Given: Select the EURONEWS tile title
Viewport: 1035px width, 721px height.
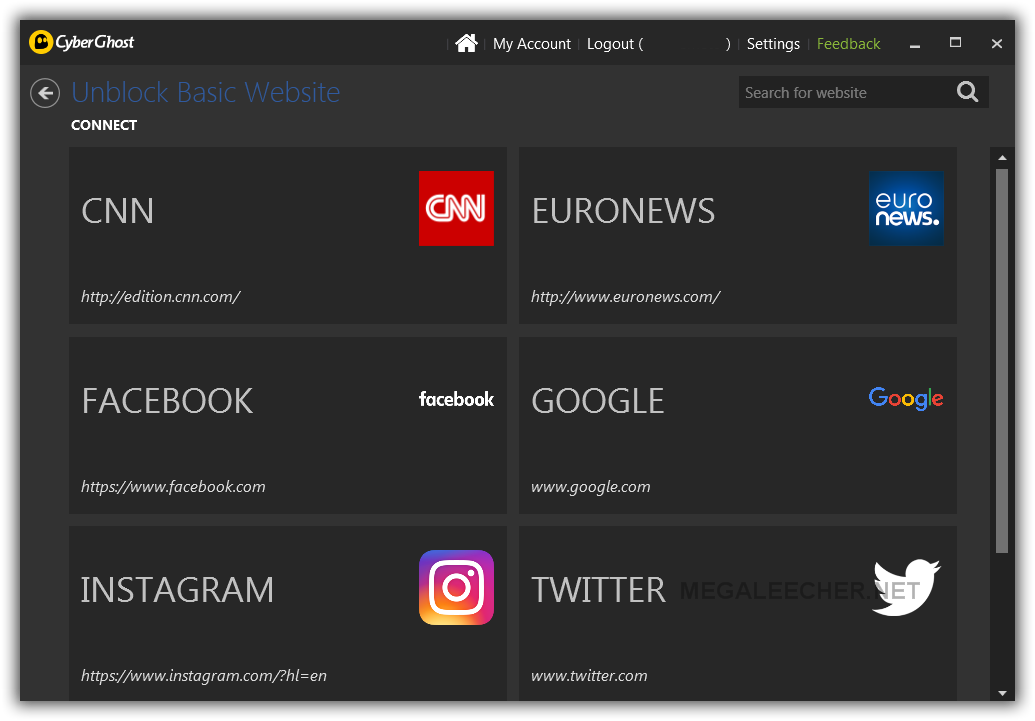Looking at the screenshot, I should click(623, 211).
